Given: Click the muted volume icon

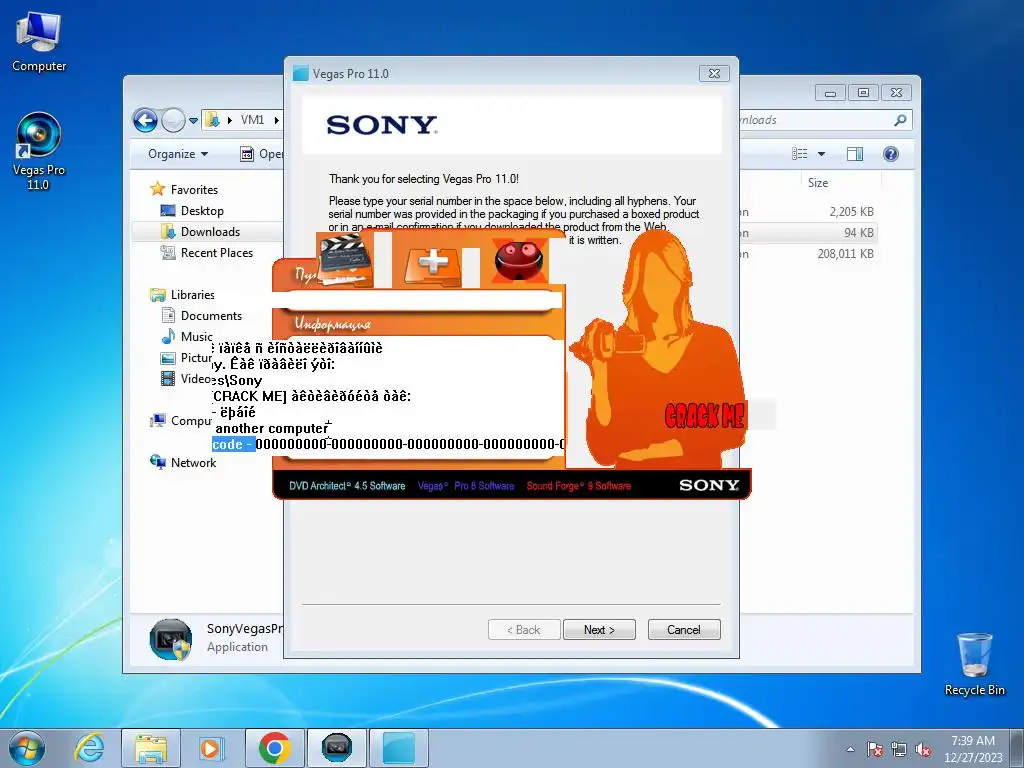Looking at the screenshot, I should pos(923,749).
